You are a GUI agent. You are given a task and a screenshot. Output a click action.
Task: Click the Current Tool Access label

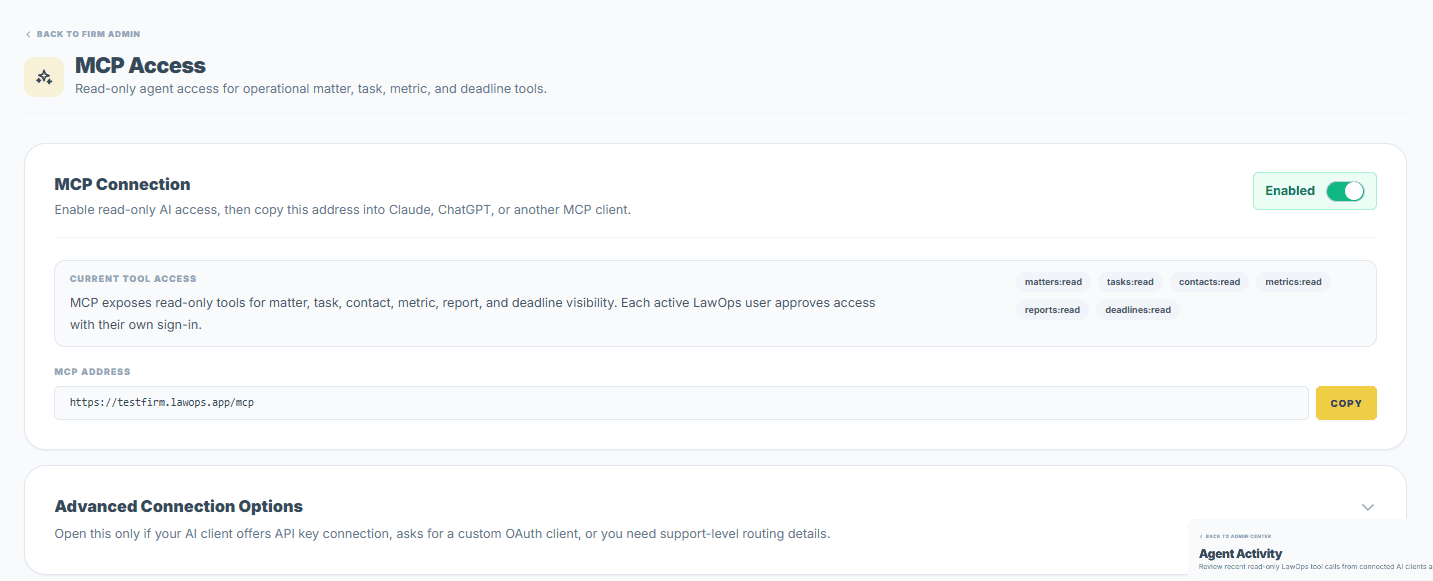point(133,279)
